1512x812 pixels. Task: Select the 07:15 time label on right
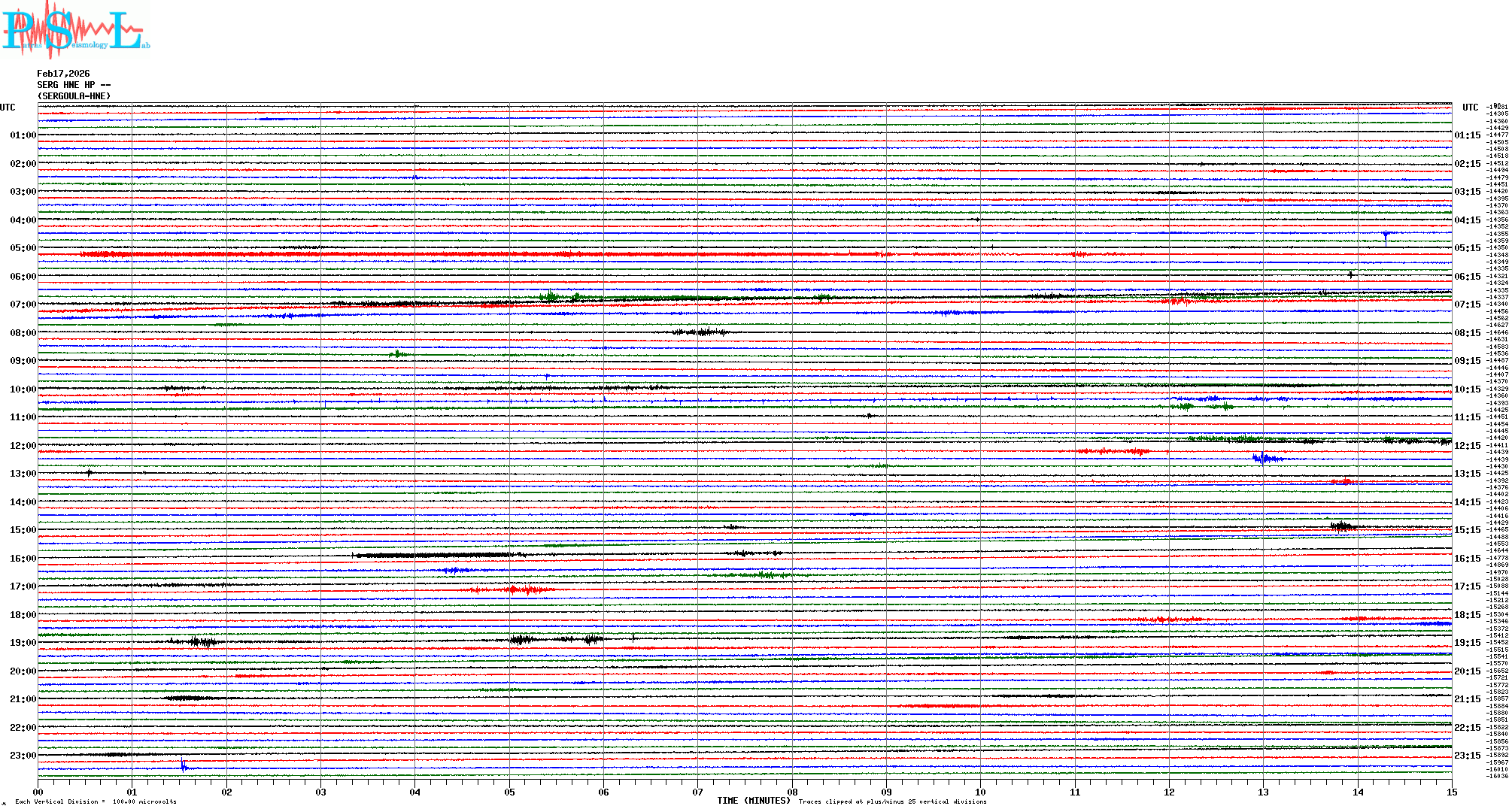1467,304
